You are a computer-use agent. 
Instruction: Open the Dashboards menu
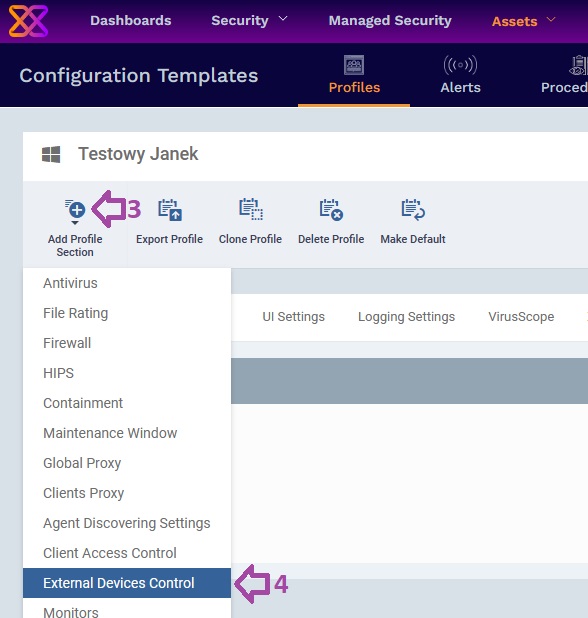click(130, 20)
